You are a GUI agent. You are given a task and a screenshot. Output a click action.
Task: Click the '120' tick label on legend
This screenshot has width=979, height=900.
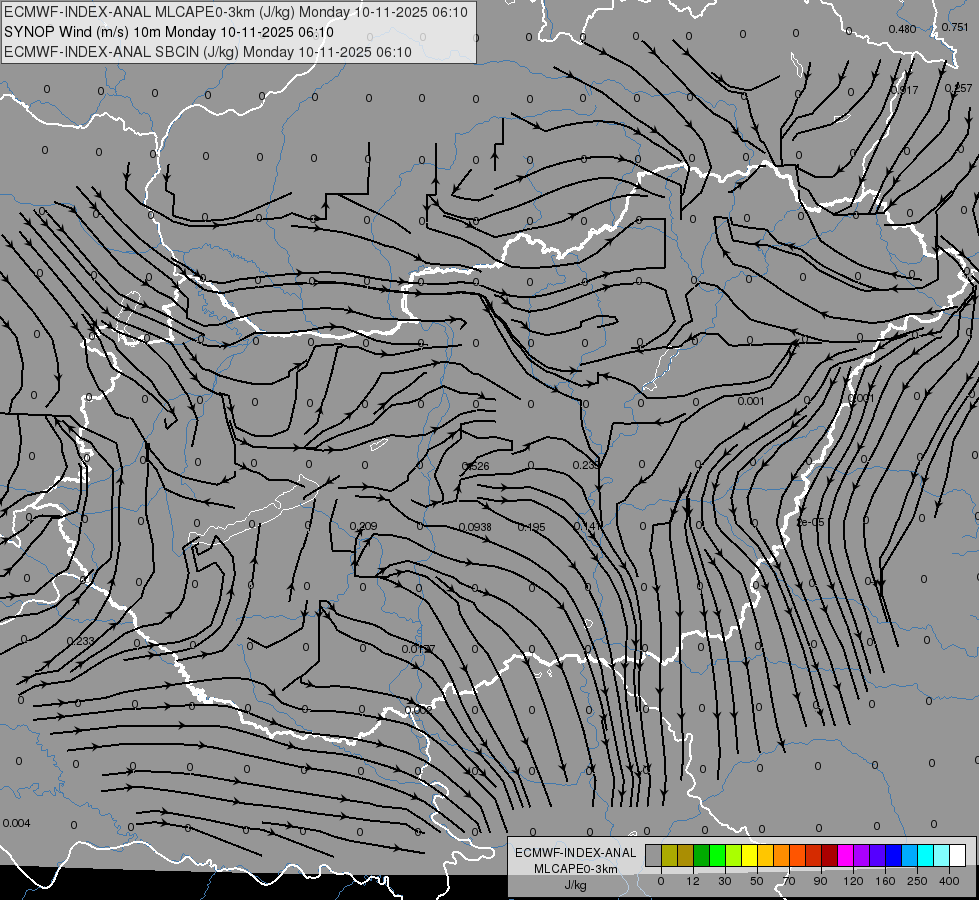click(x=854, y=881)
